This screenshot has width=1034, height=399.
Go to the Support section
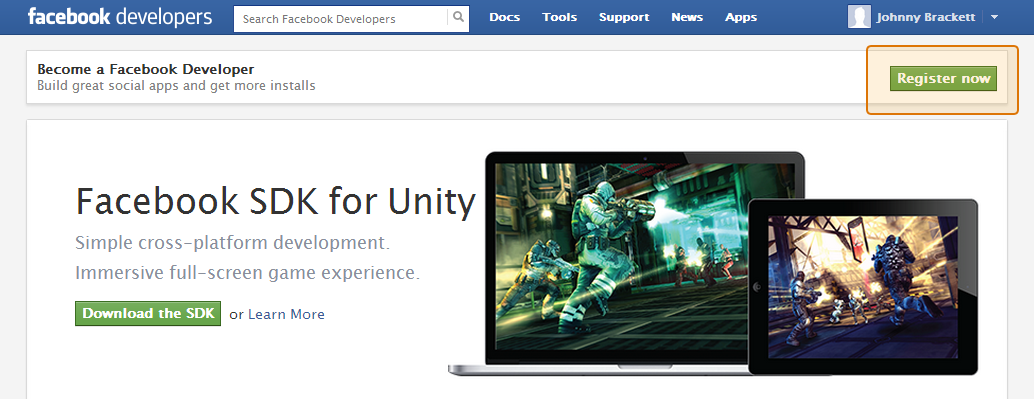pos(624,17)
